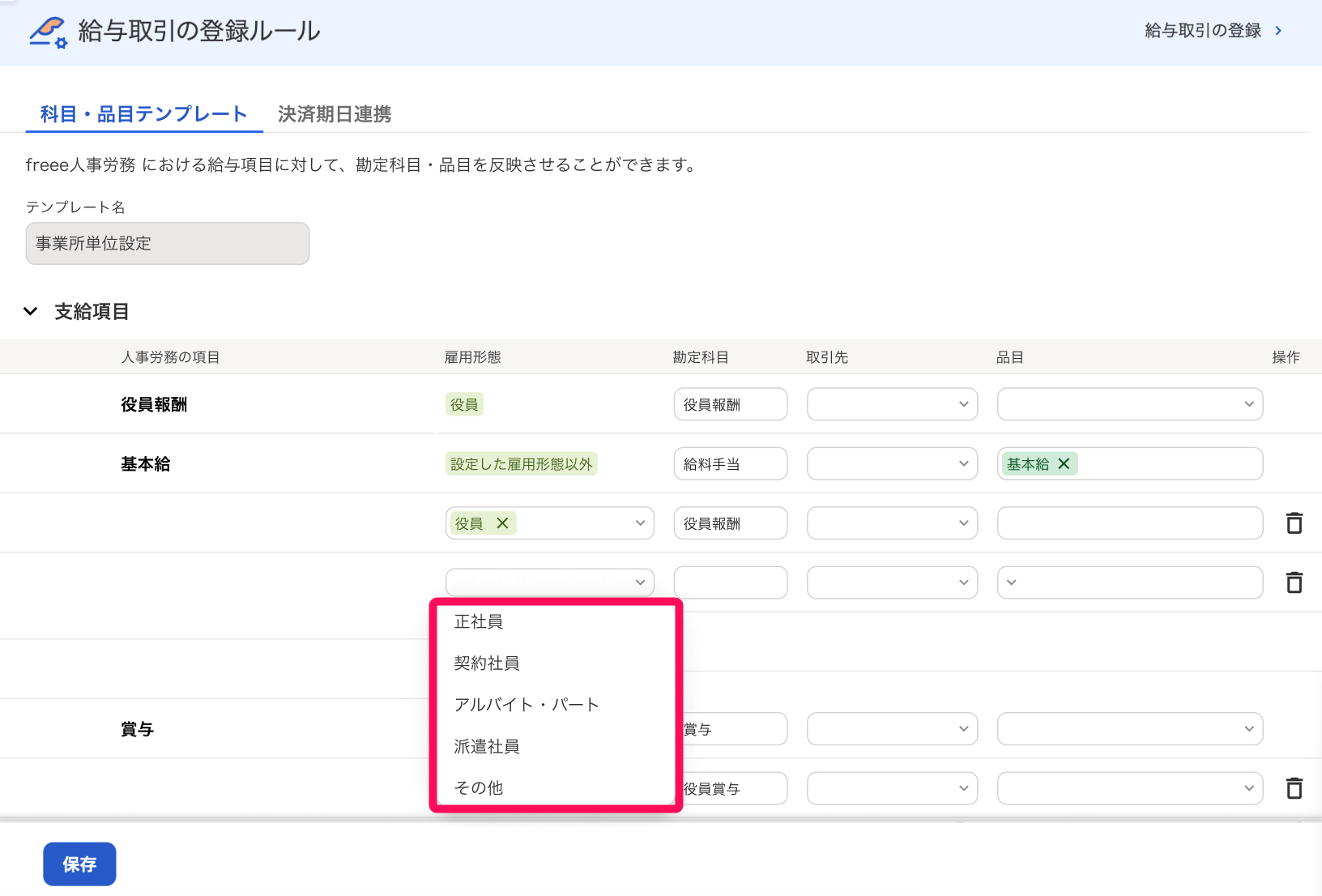Viewport: 1322px width, 896px height.
Task: Switch to 科目・品目テンプレート tab
Action: point(143,114)
